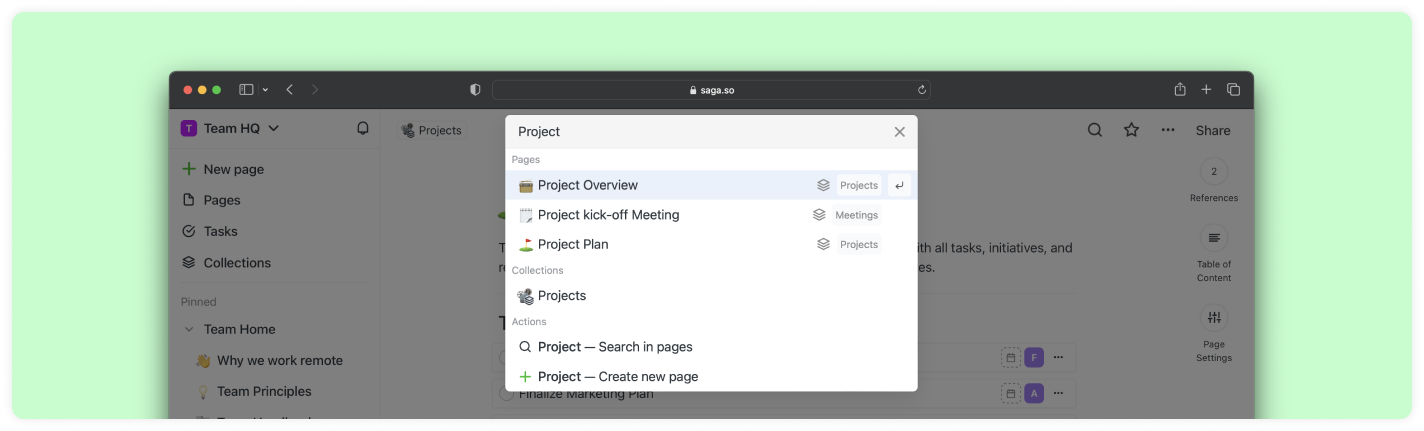Show the page References count

coord(1214,172)
